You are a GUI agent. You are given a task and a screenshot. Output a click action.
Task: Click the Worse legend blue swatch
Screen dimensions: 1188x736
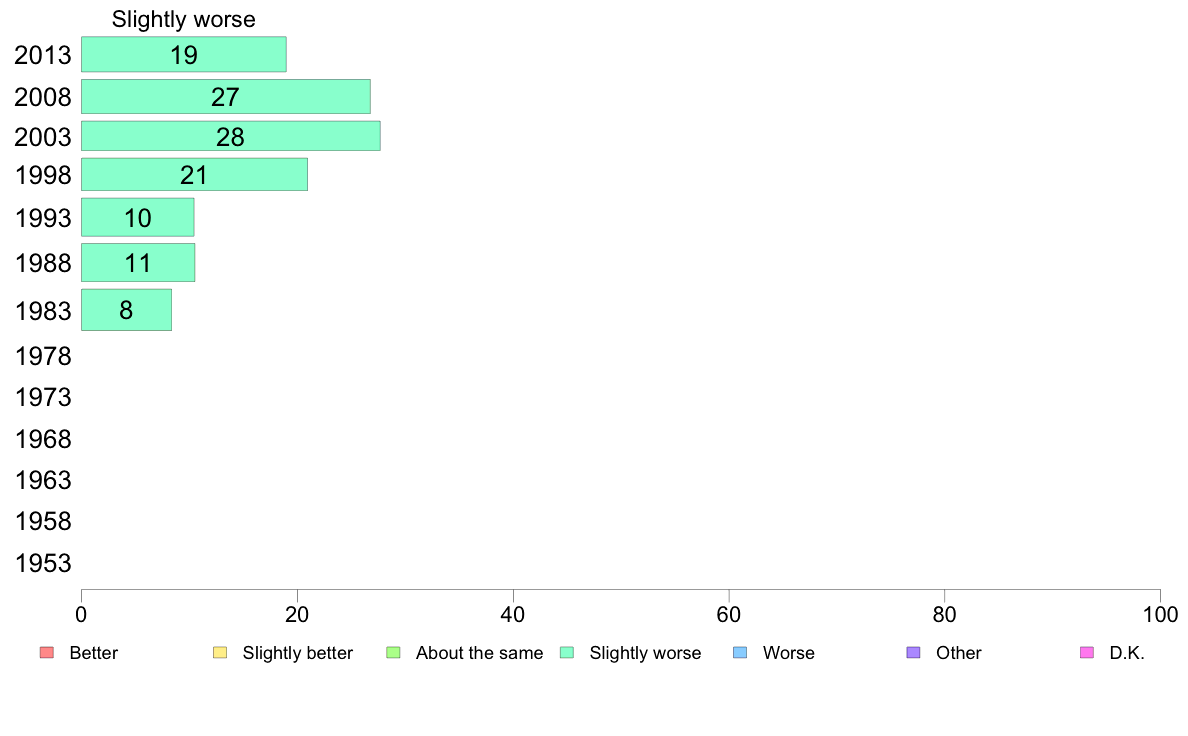coord(740,653)
